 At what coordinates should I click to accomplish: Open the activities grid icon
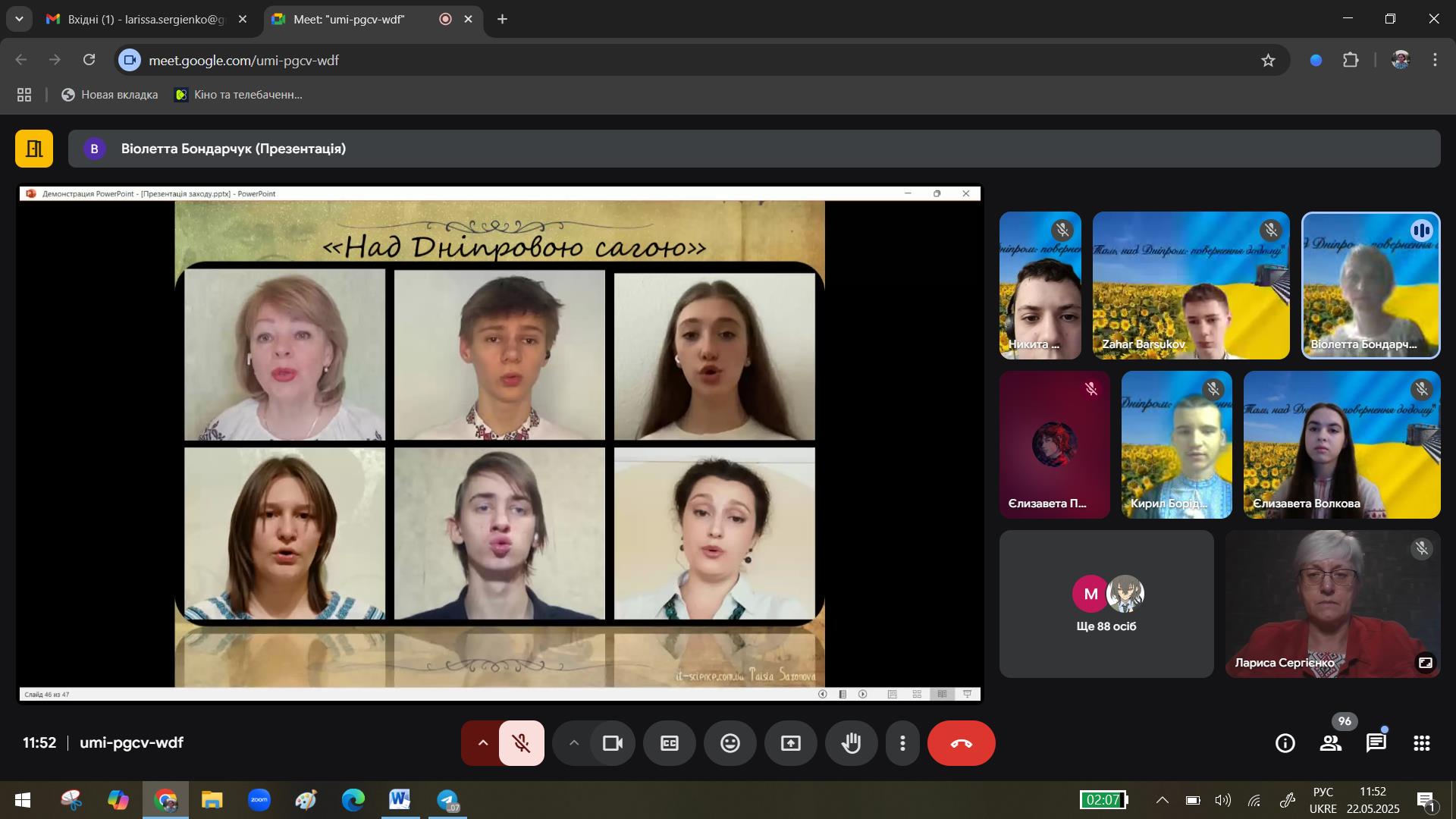click(x=1422, y=743)
